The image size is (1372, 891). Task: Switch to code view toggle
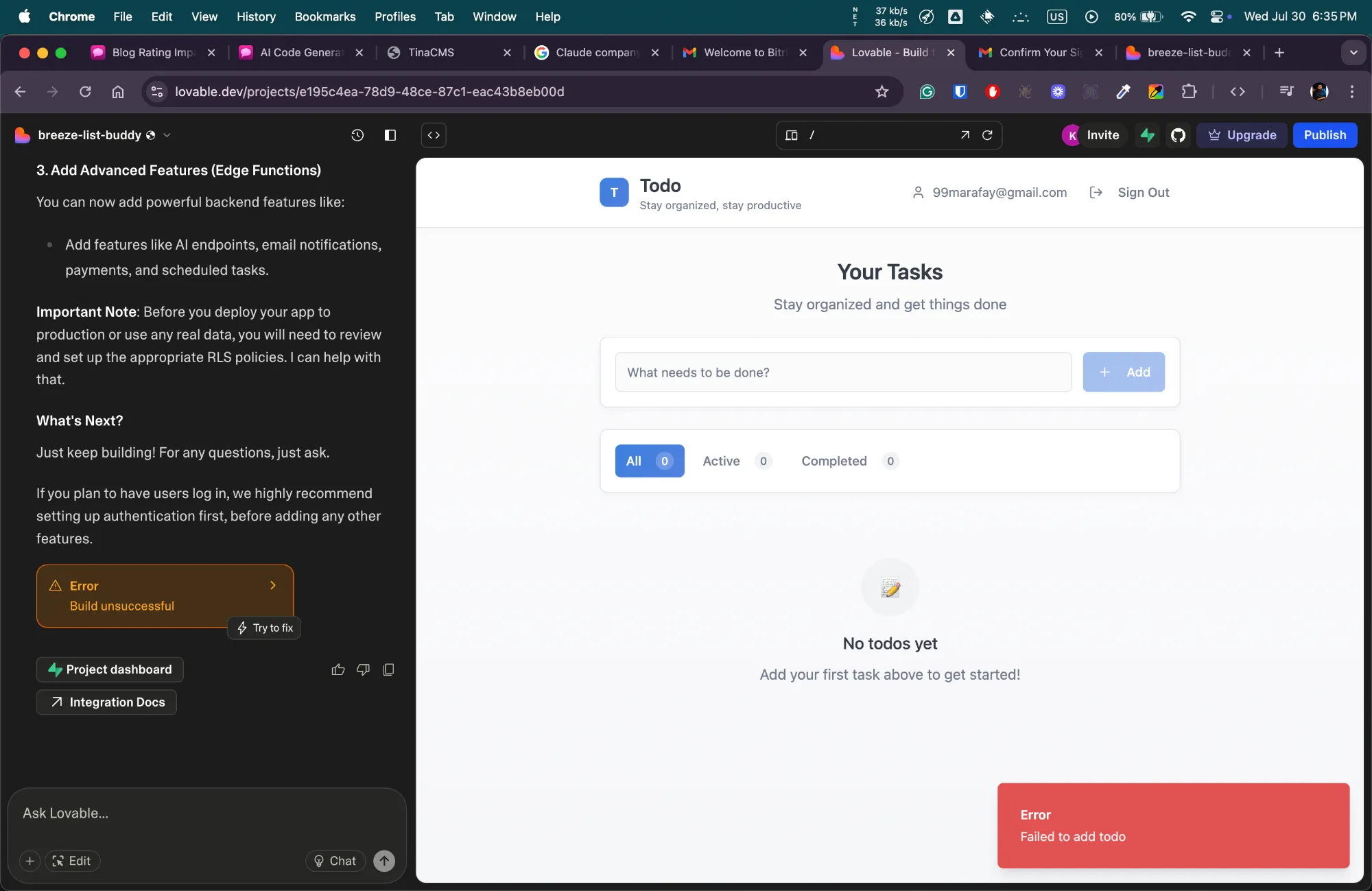click(434, 135)
